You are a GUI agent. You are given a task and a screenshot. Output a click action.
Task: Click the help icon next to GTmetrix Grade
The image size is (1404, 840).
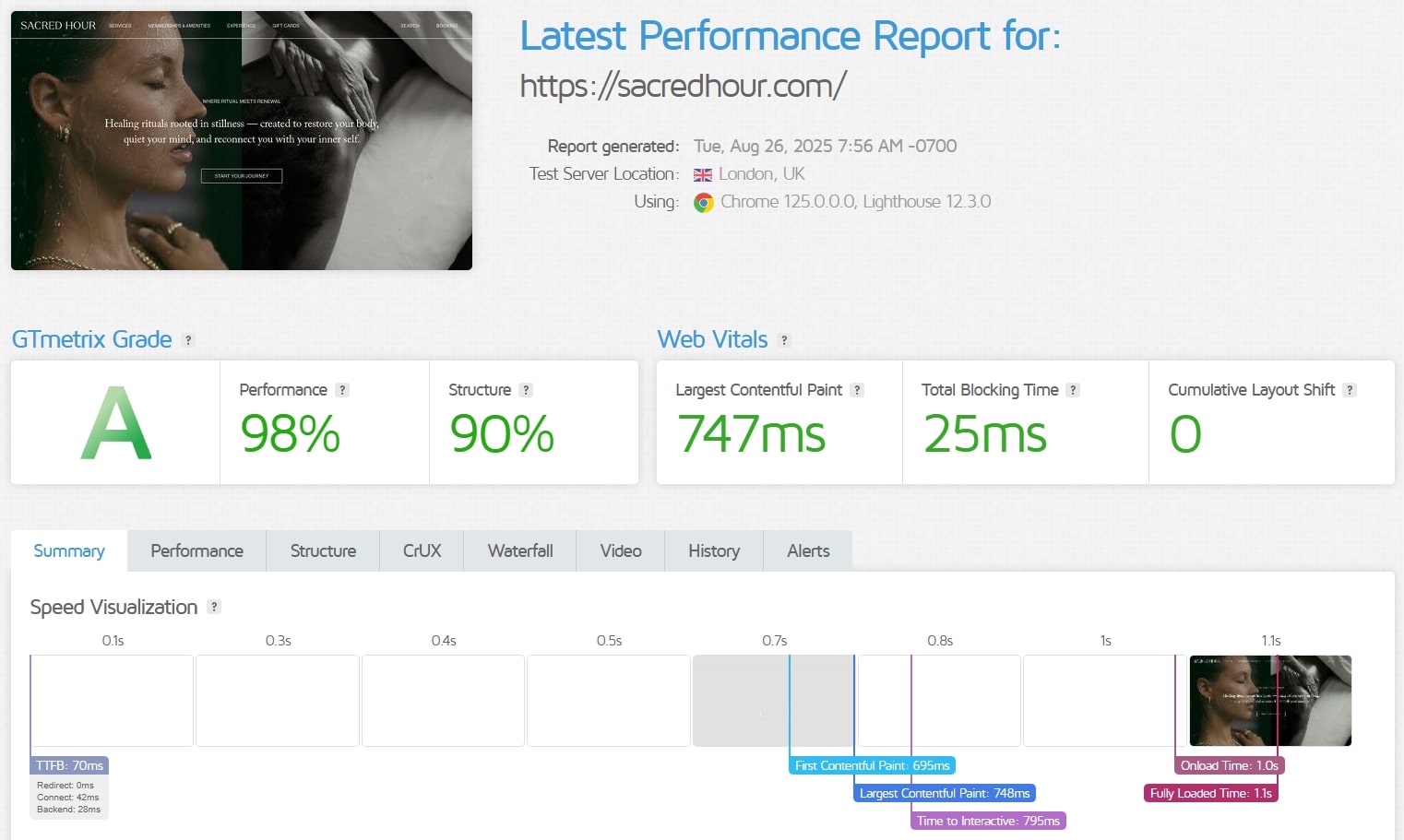tap(188, 340)
